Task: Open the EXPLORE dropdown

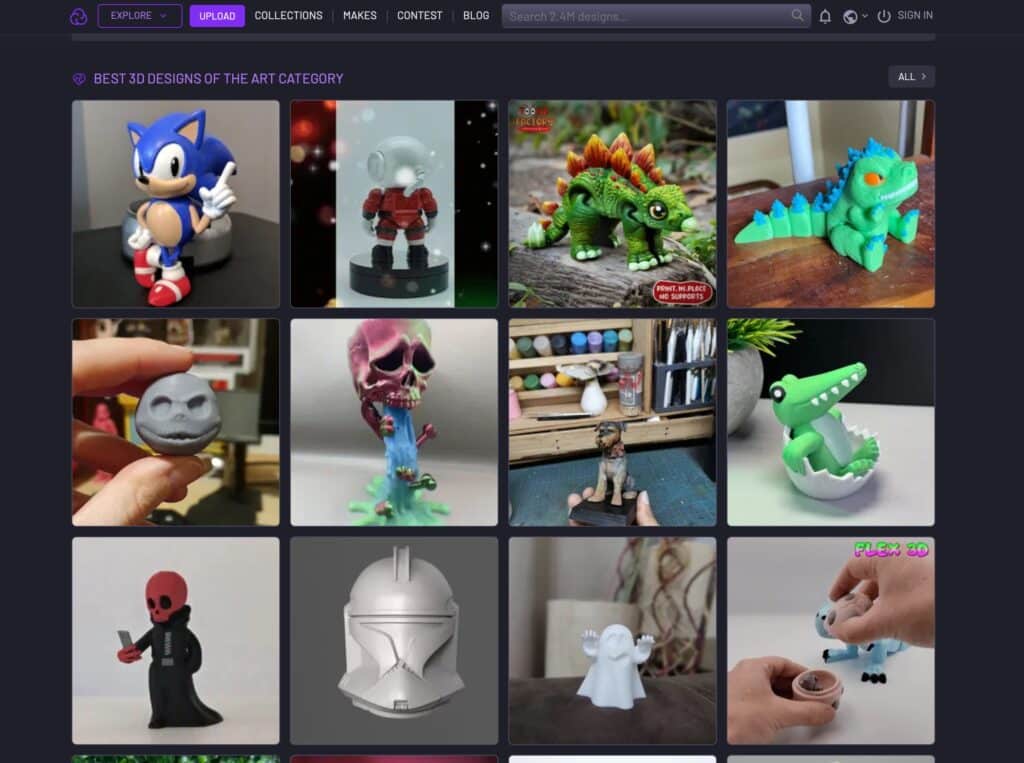Action: pyautogui.click(x=139, y=16)
